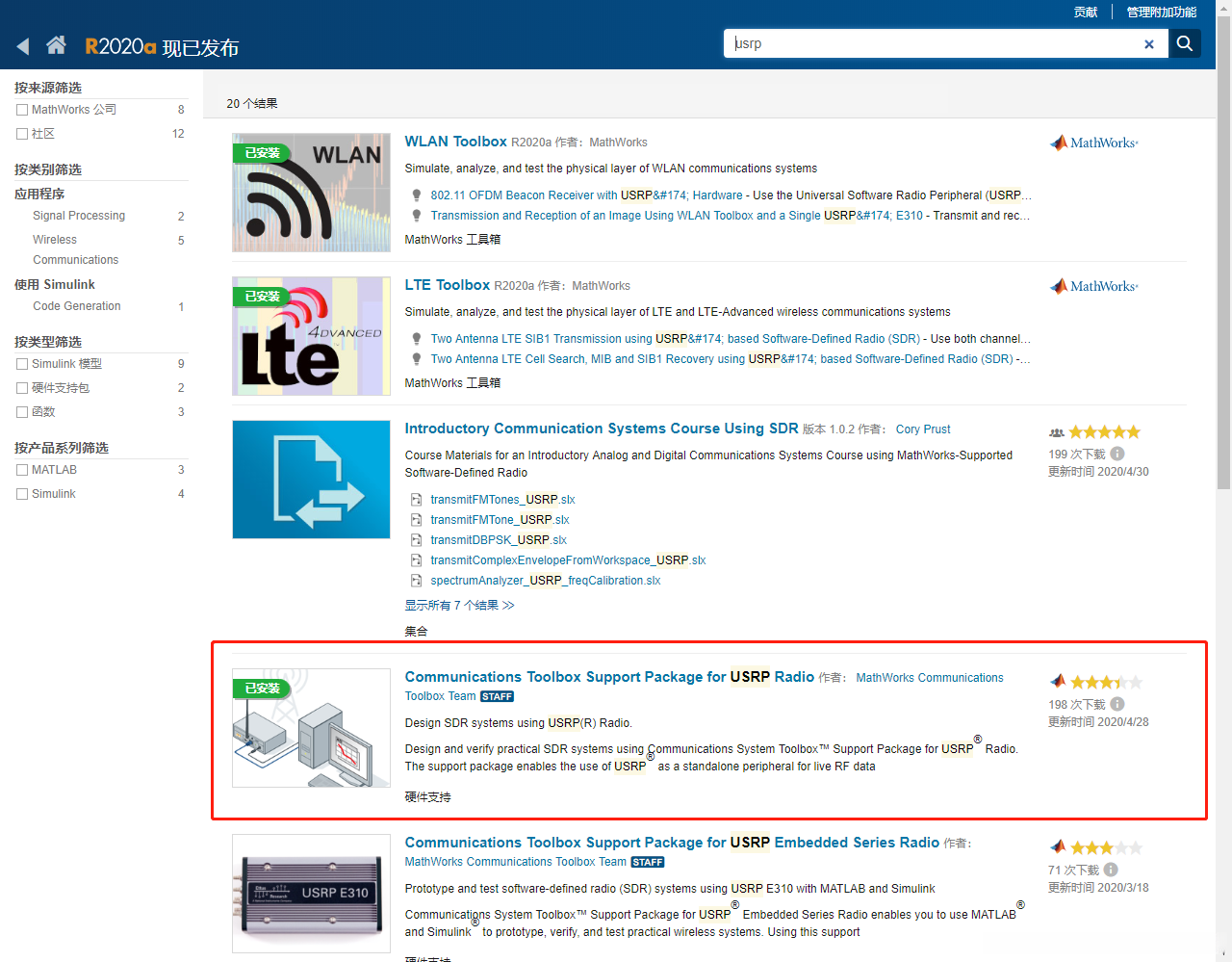
Task: Open 管理附加功能 in the header
Action: point(1162,12)
